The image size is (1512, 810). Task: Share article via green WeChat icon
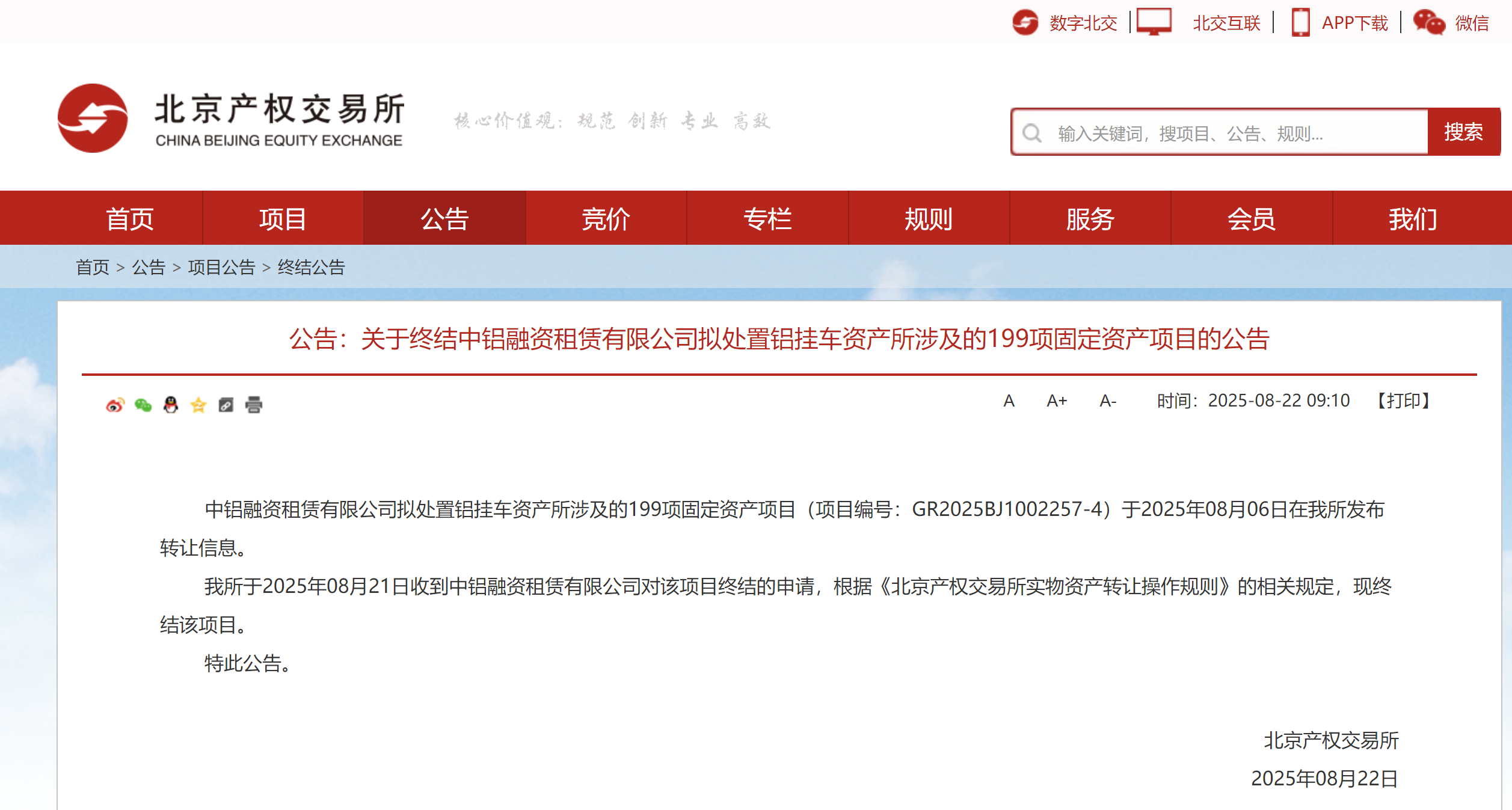pyautogui.click(x=143, y=405)
